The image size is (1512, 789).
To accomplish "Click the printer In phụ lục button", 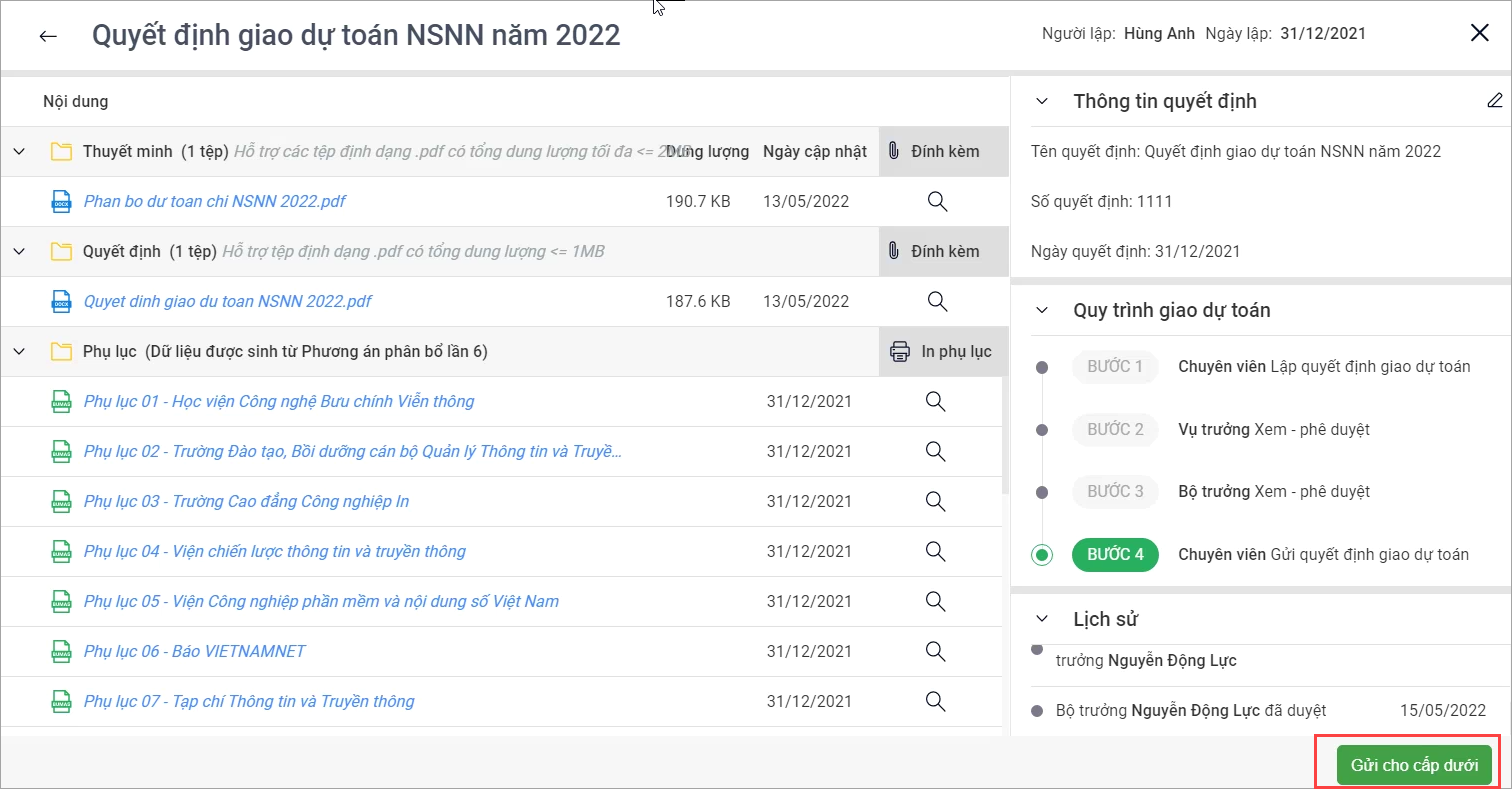I will tap(941, 351).
